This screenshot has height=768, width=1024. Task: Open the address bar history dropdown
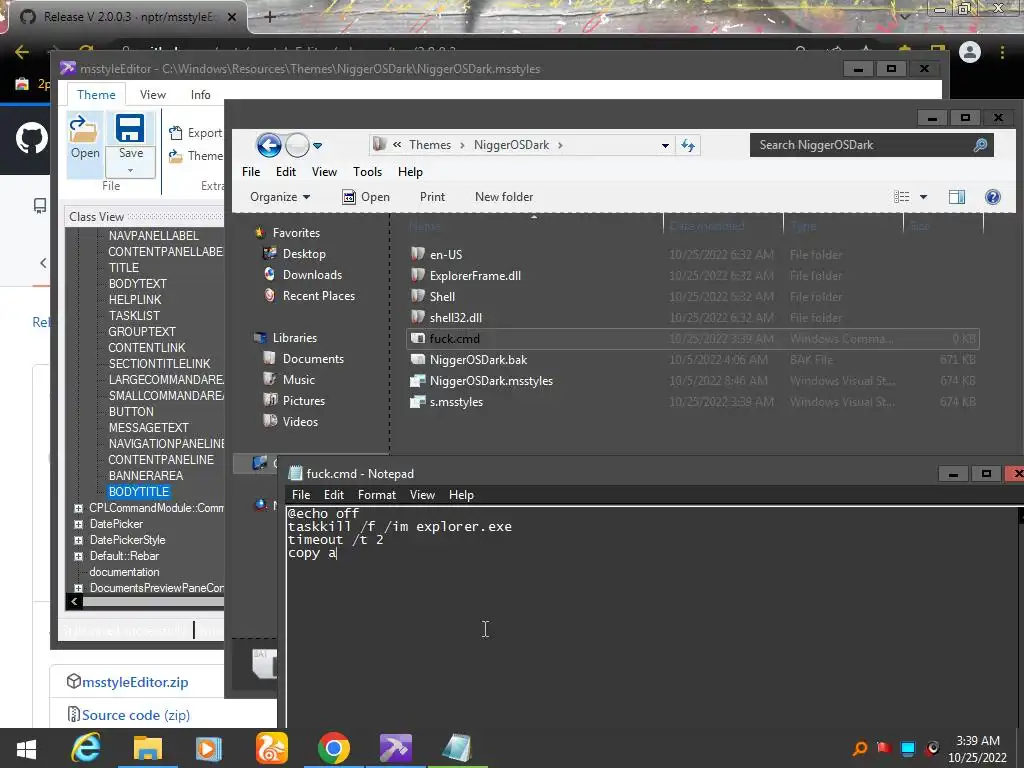(665, 146)
